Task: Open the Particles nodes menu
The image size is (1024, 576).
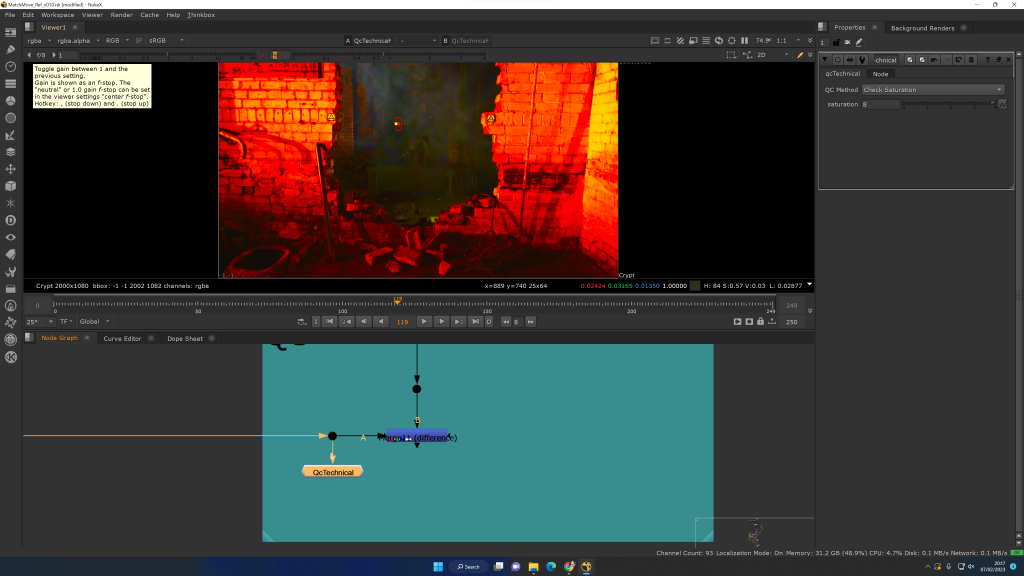Action: (10, 203)
